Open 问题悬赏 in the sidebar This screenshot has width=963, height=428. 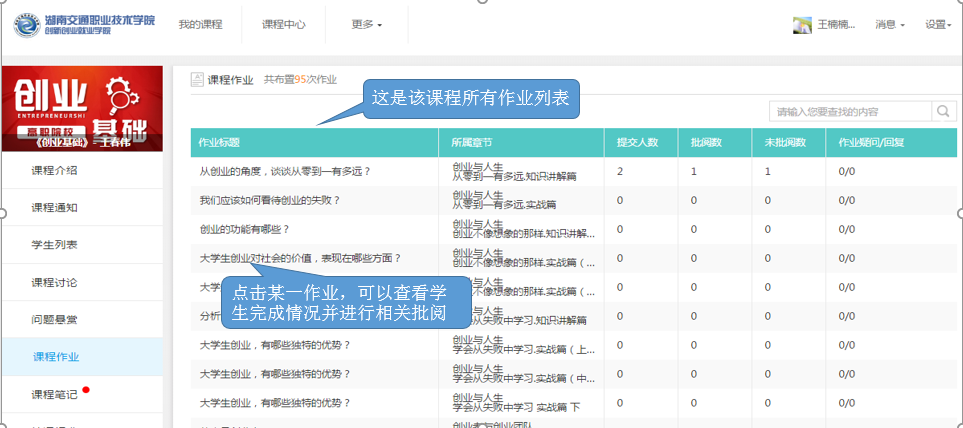click(x=55, y=320)
